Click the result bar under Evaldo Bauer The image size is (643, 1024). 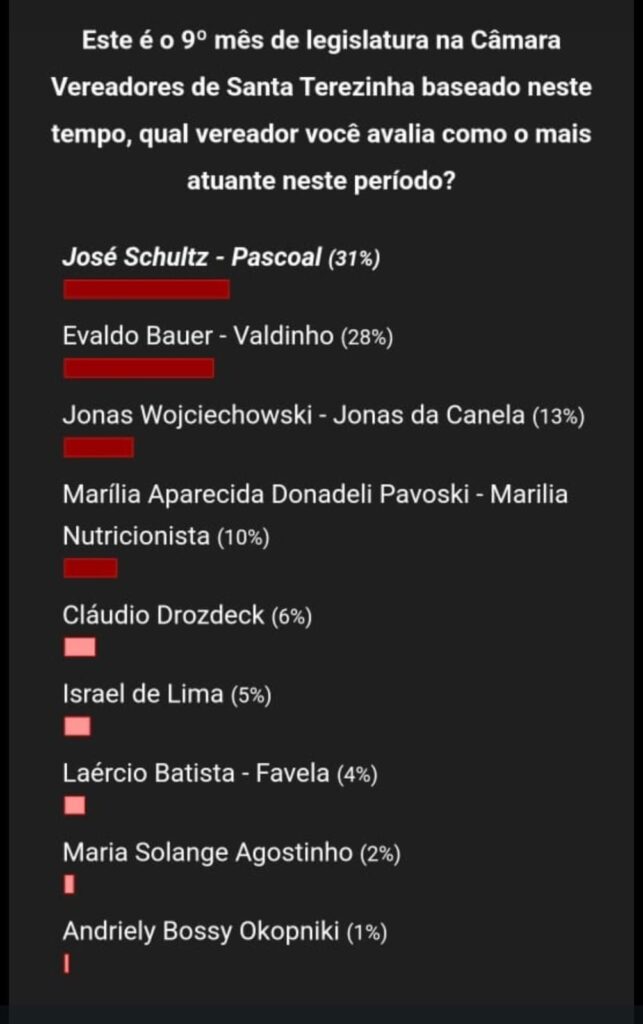click(x=138, y=369)
